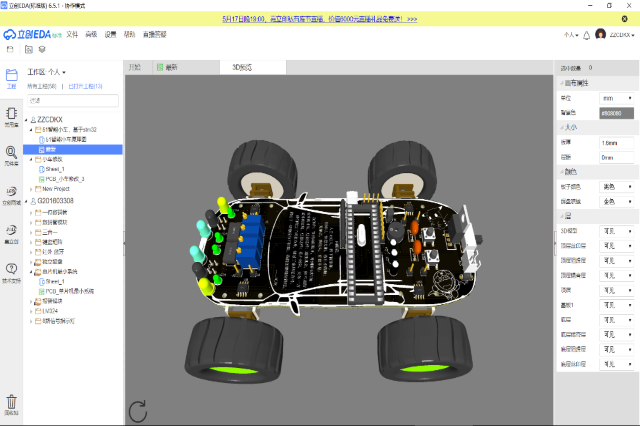640x426 pixels.
Task: Collapse the ZZCDKX tree node
Action: click(28, 119)
